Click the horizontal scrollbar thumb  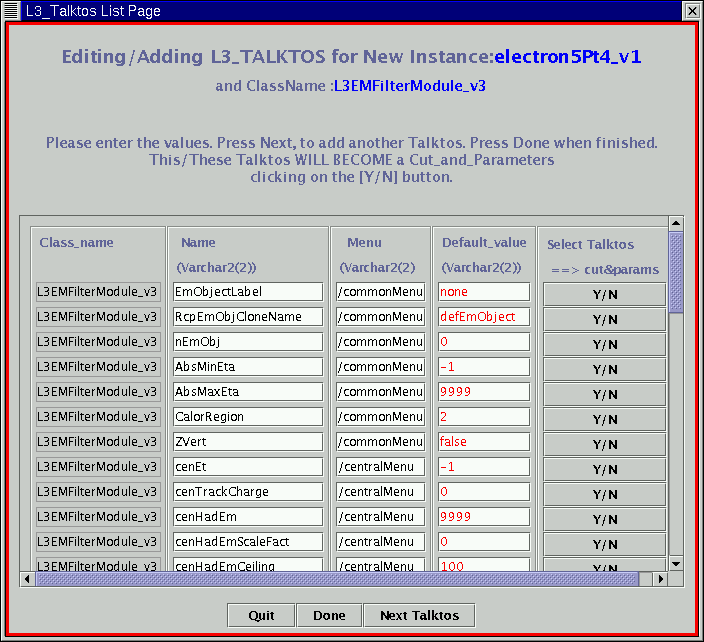tap(336, 579)
